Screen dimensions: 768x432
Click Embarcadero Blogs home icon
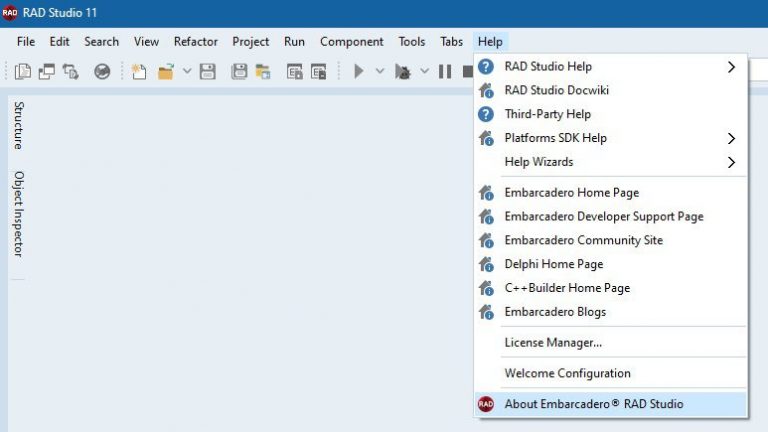486,312
